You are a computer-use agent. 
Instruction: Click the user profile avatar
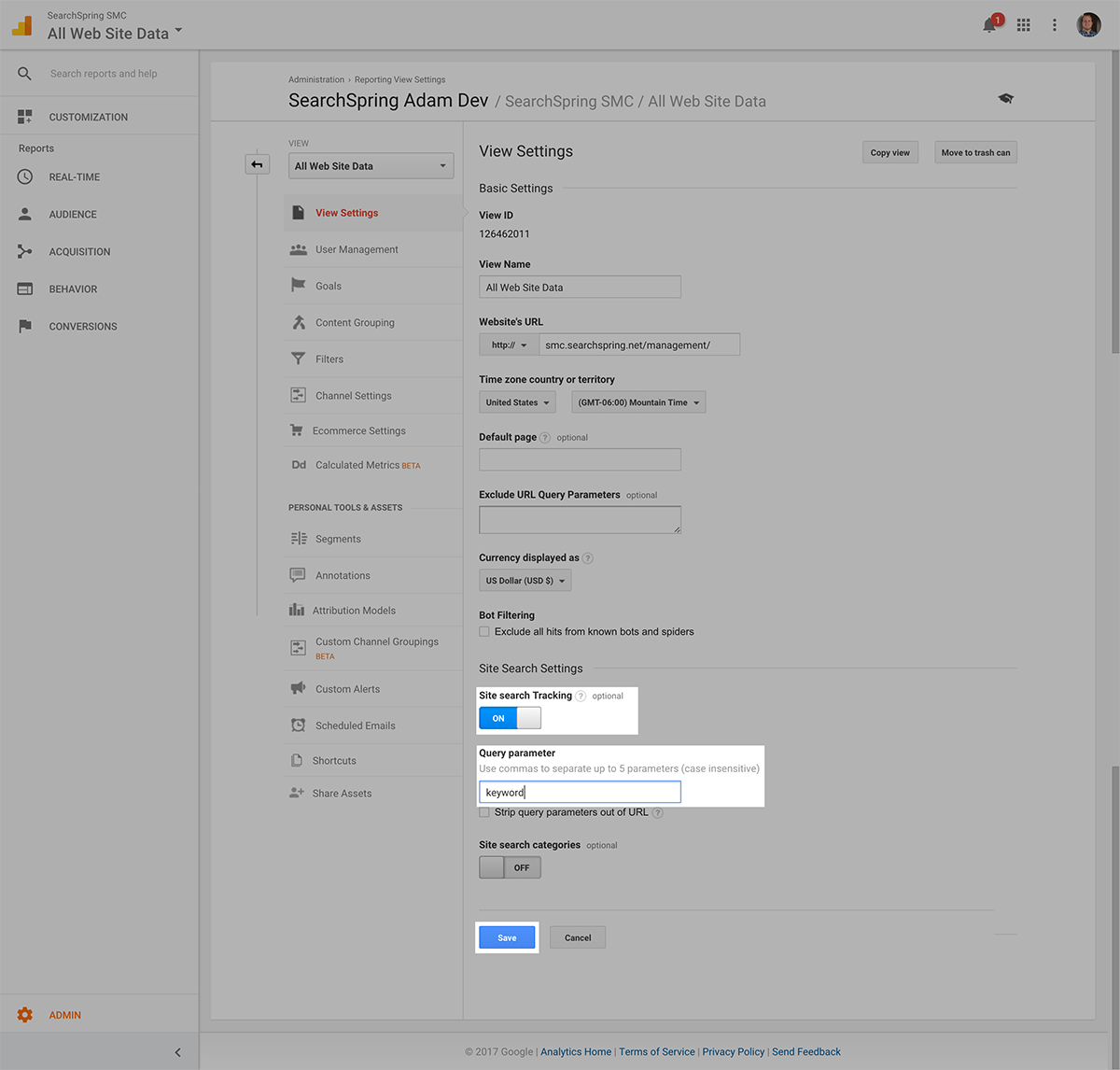[x=1088, y=25]
